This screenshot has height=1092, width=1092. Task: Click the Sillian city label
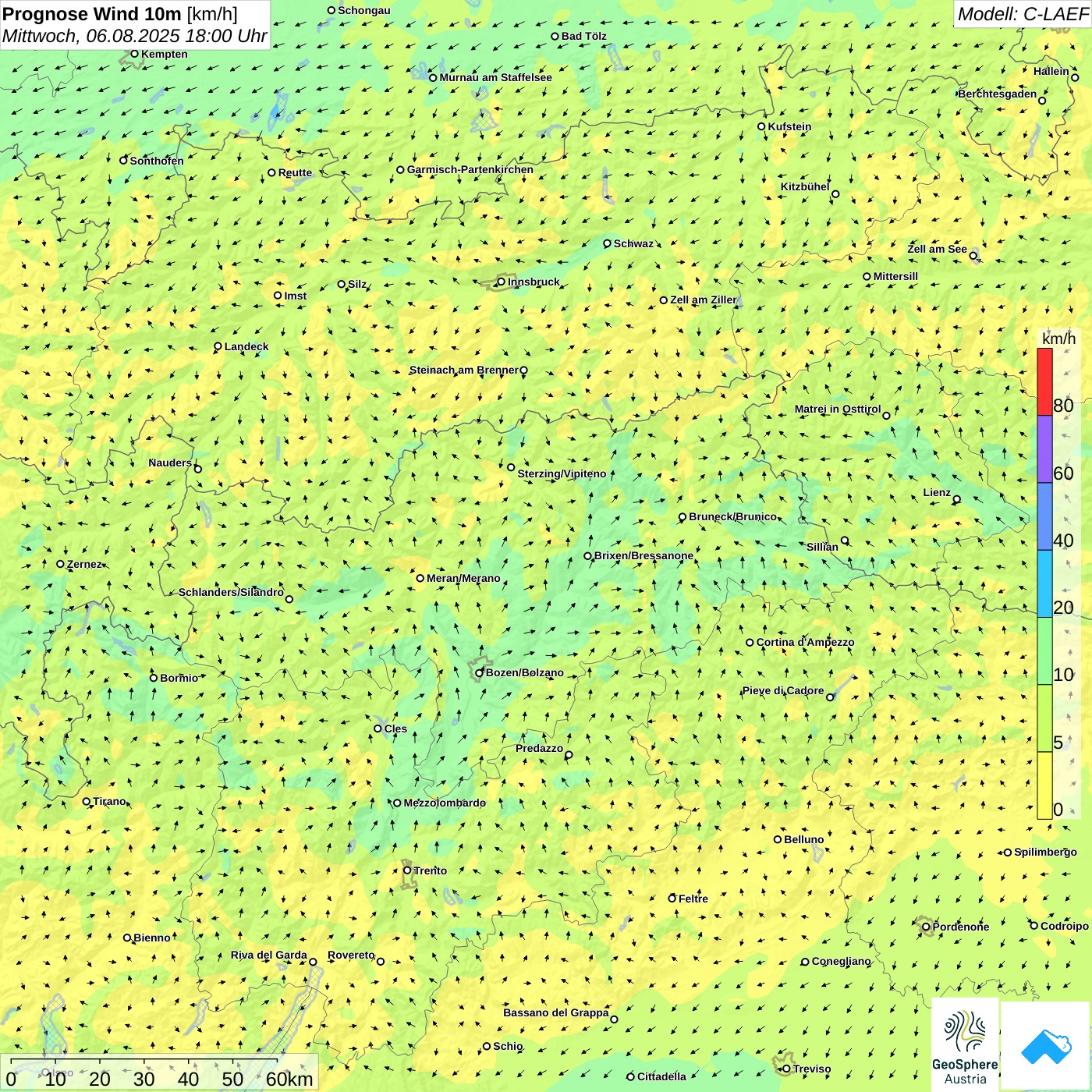tap(822, 547)
